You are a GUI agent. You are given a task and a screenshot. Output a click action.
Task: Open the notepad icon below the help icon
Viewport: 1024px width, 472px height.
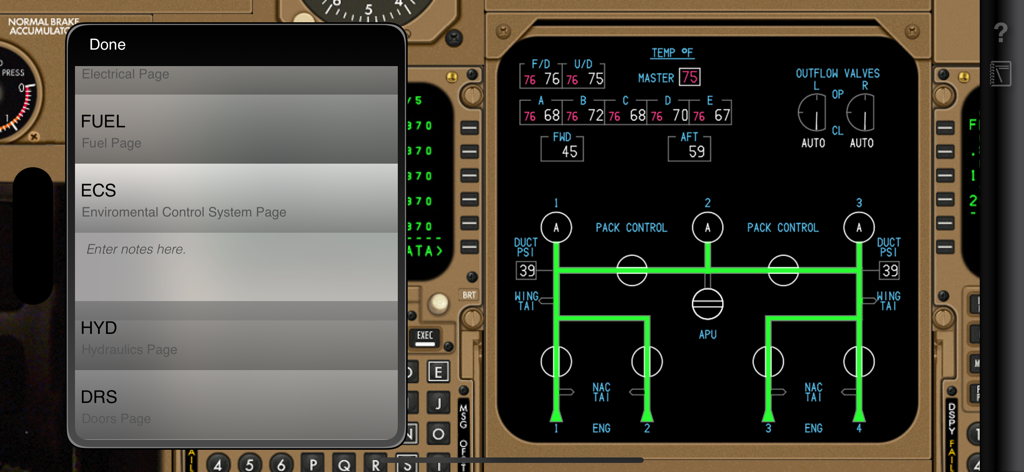pos(1000,72)
